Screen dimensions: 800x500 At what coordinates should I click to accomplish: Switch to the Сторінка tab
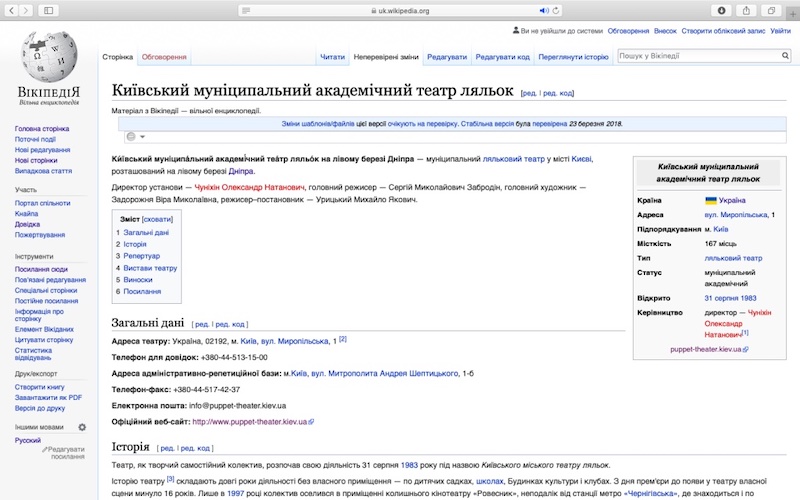point(117,57)
